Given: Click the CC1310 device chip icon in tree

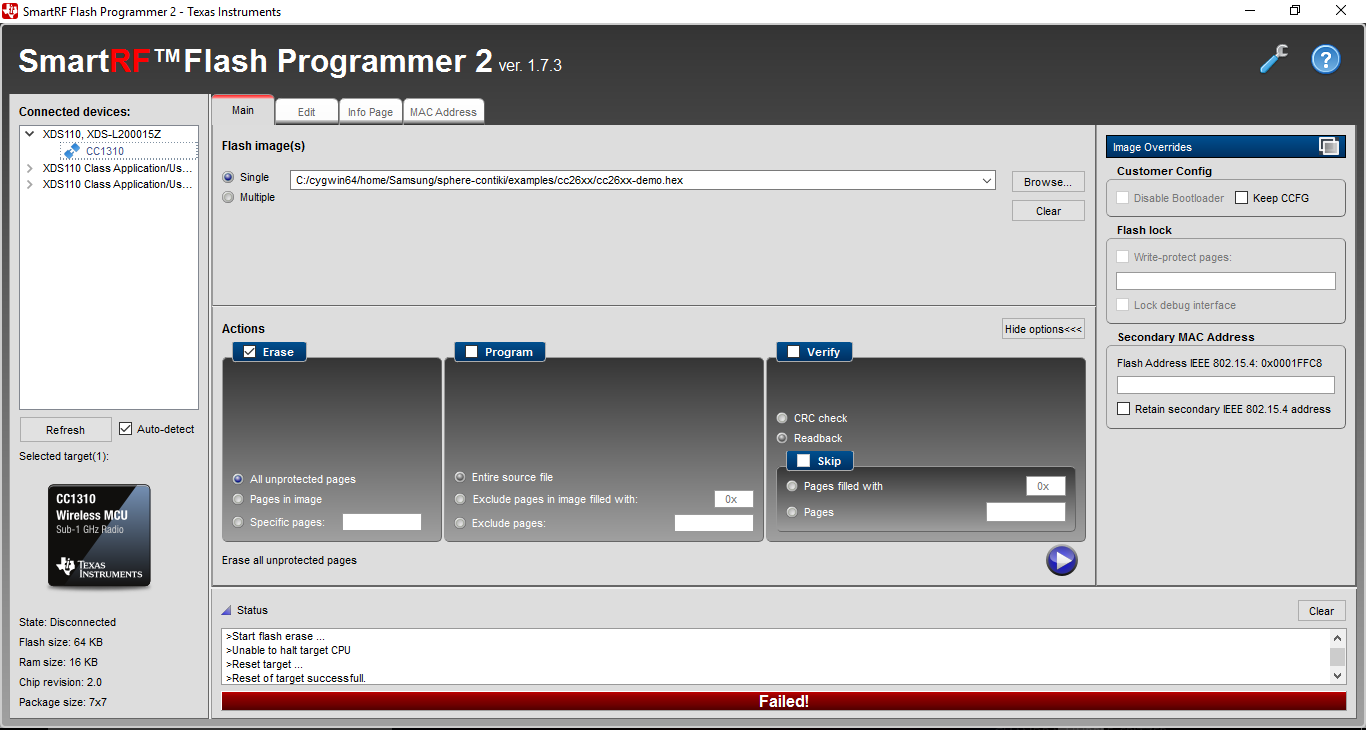Looking at the screenshot, I should (72, 151).
